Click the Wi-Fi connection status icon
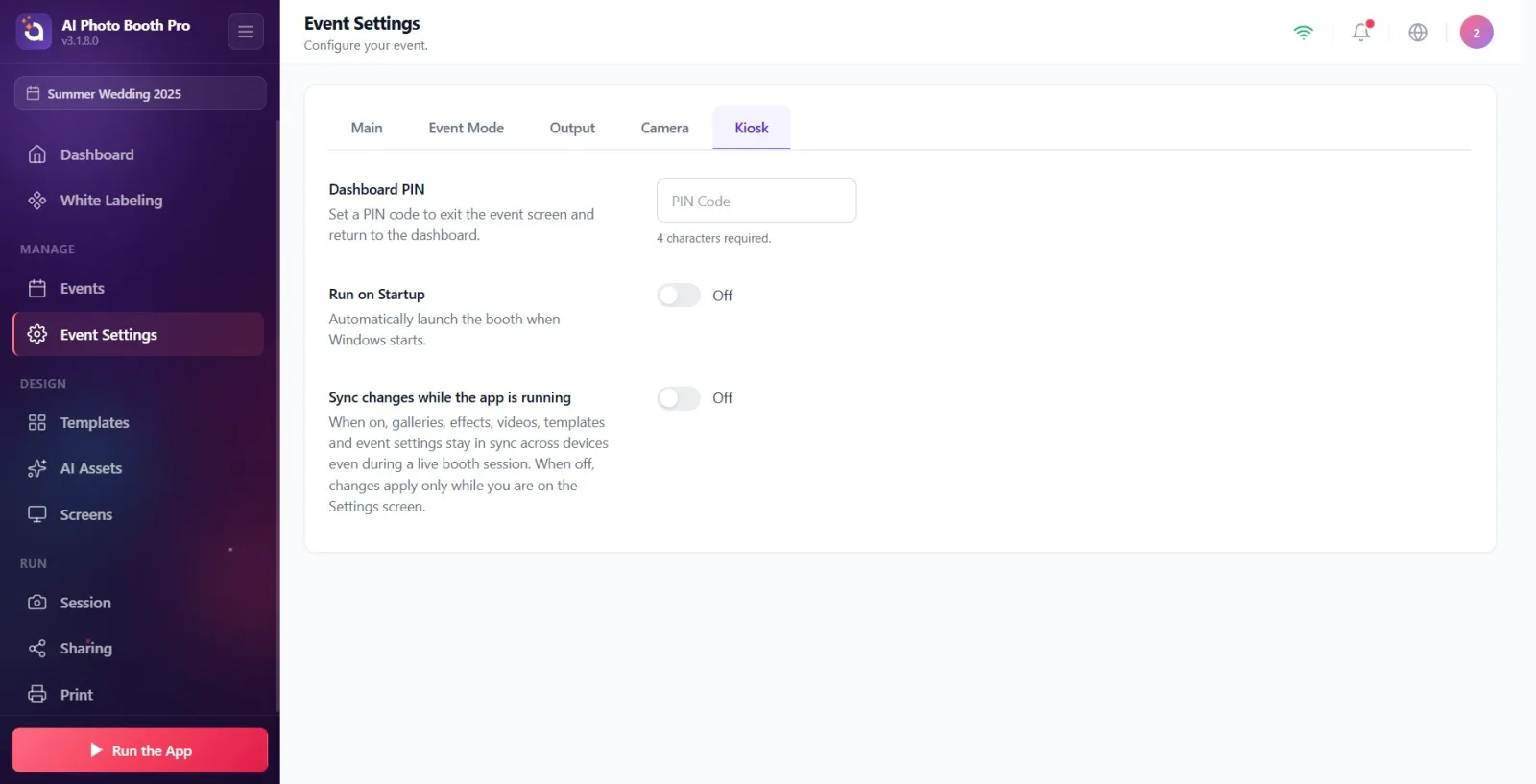The height and width of the screenshot is (784, 1536). click(1303, 32)
